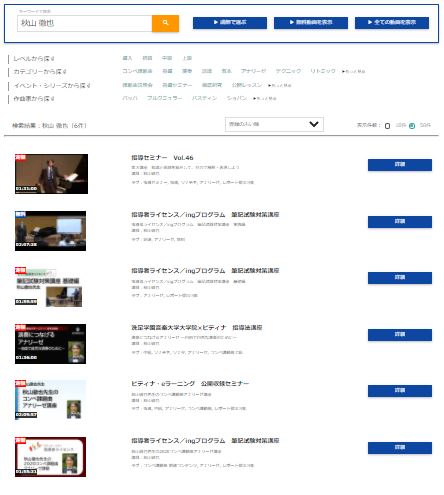Viewport: 444px width, 495px height.
Task: Expand もっと見る in the composer row
Action: [x=265, y=98]
